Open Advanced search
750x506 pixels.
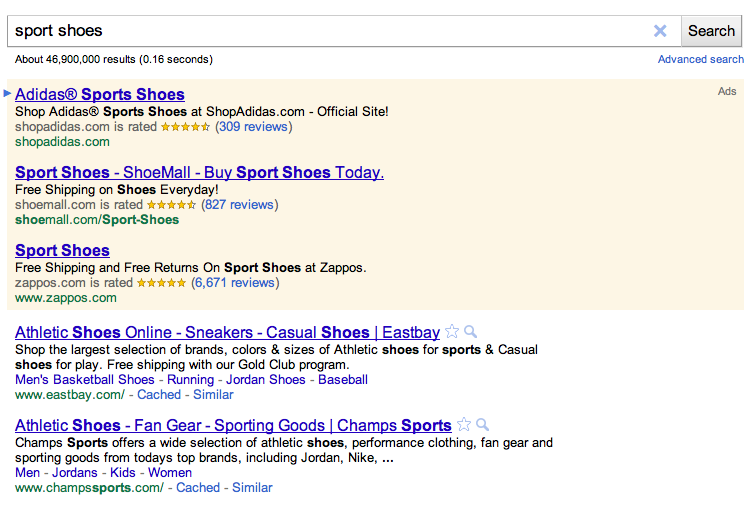click(701, 59)
